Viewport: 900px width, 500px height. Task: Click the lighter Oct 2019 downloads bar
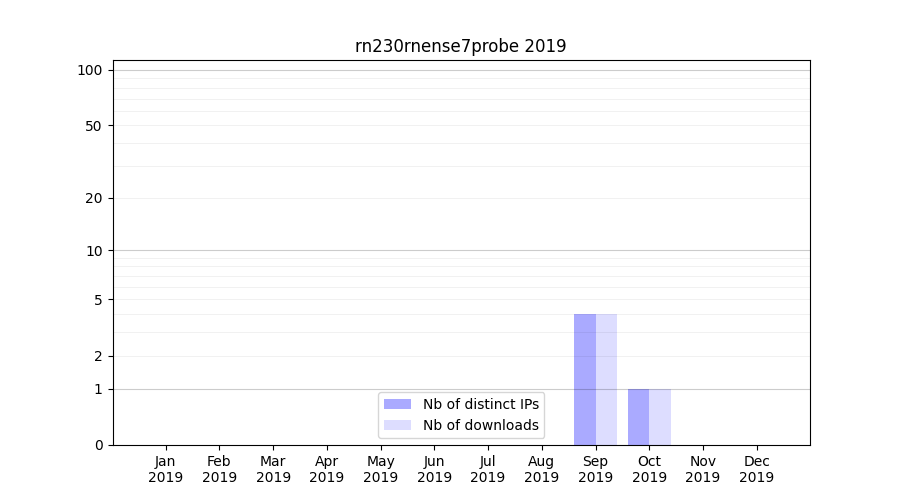pyautogui.click(x=660, y=417)
